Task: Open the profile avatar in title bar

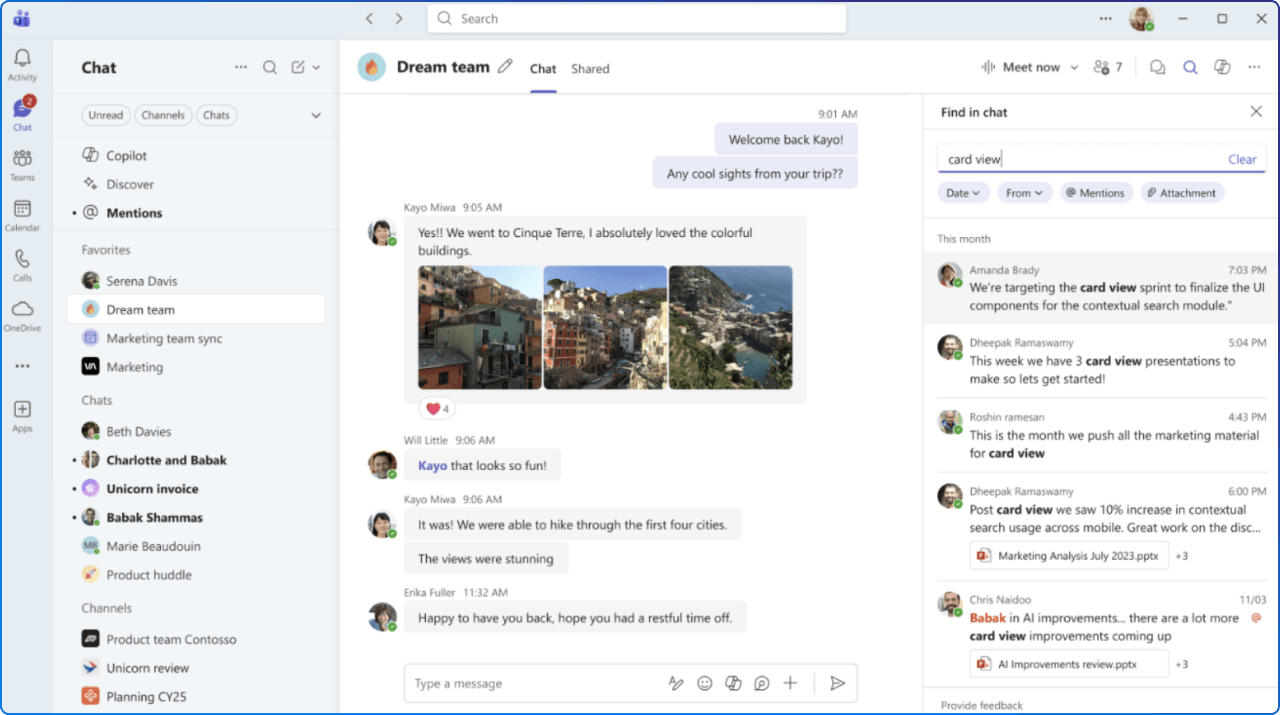Action: pos(1141,18)
